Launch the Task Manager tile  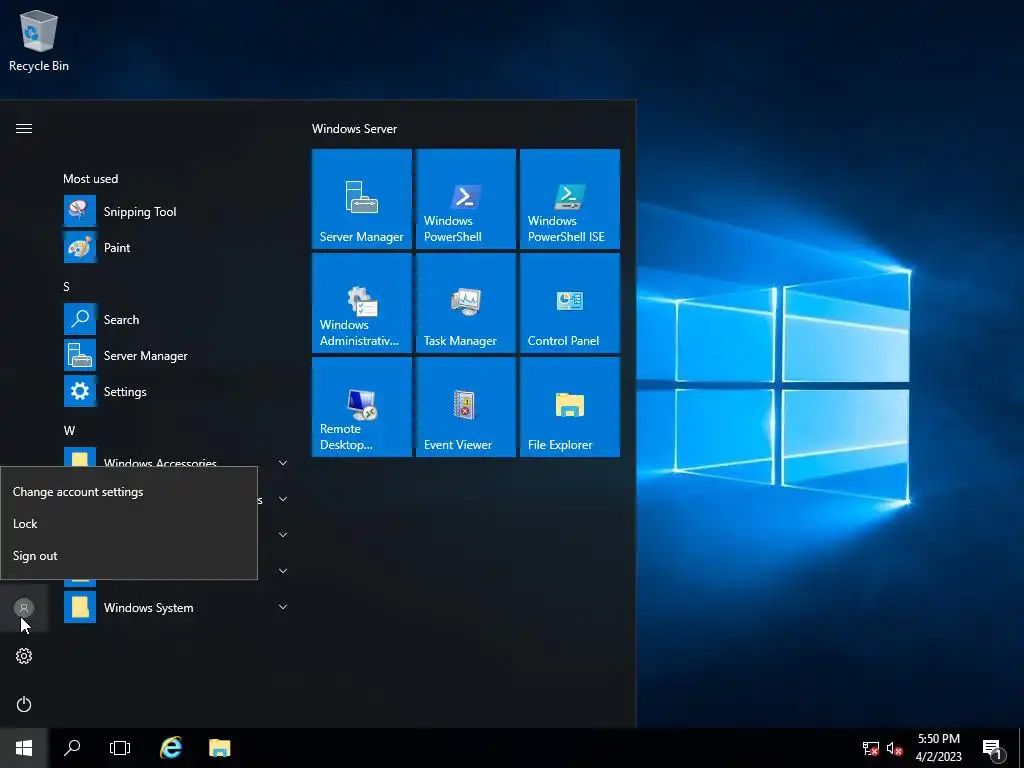coord(466,303)
